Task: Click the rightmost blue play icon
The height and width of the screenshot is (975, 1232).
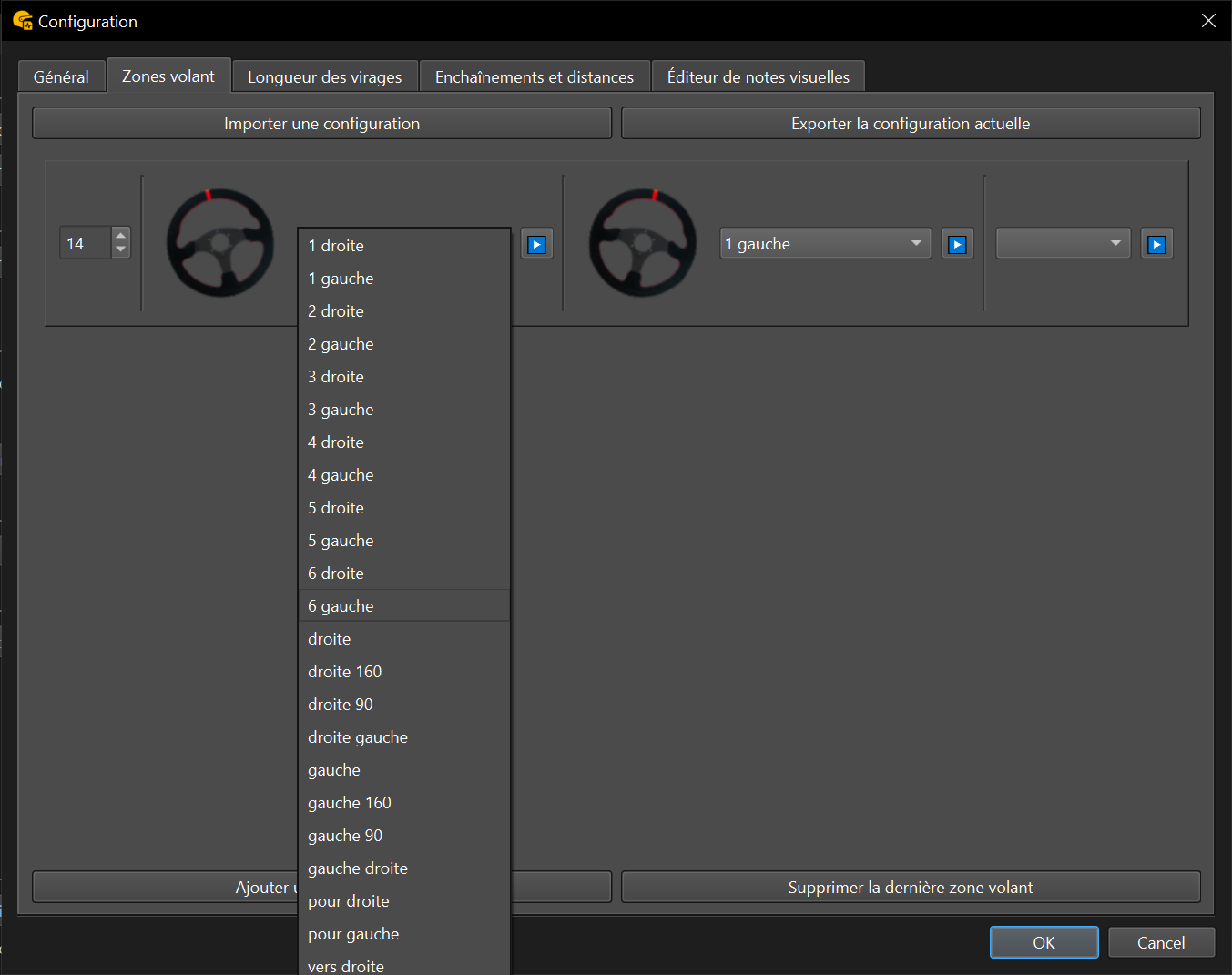Action: [x=1156, y=244]
